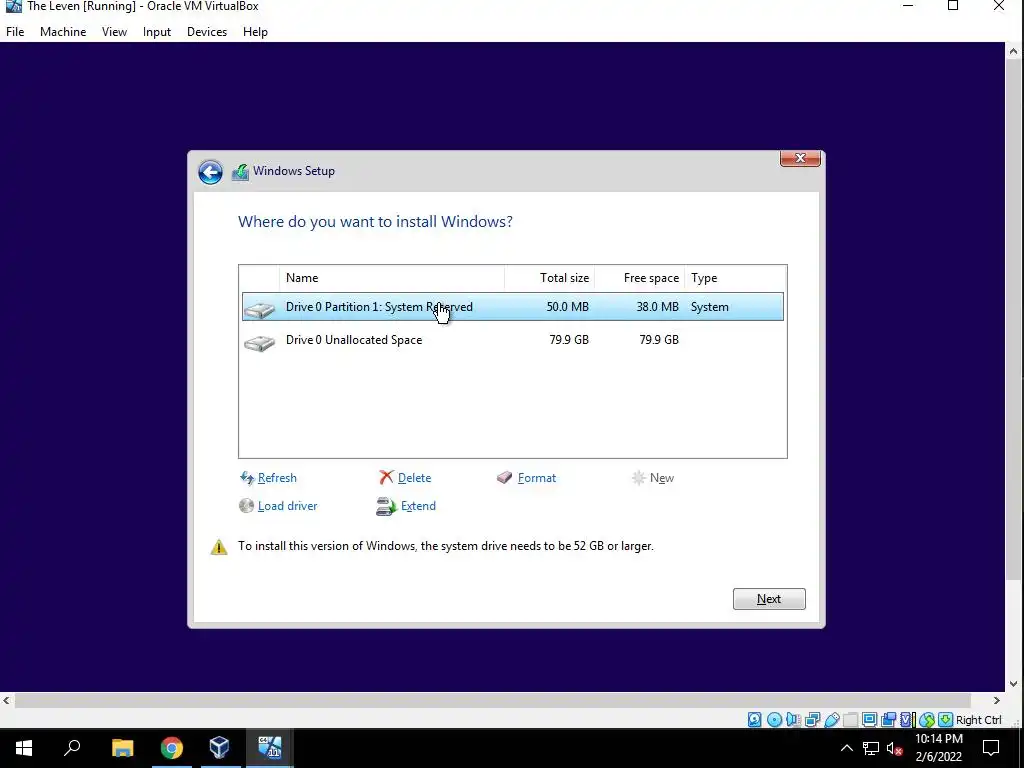Click the Type column header
1024x768 pixels.
[x=735, y=278]
